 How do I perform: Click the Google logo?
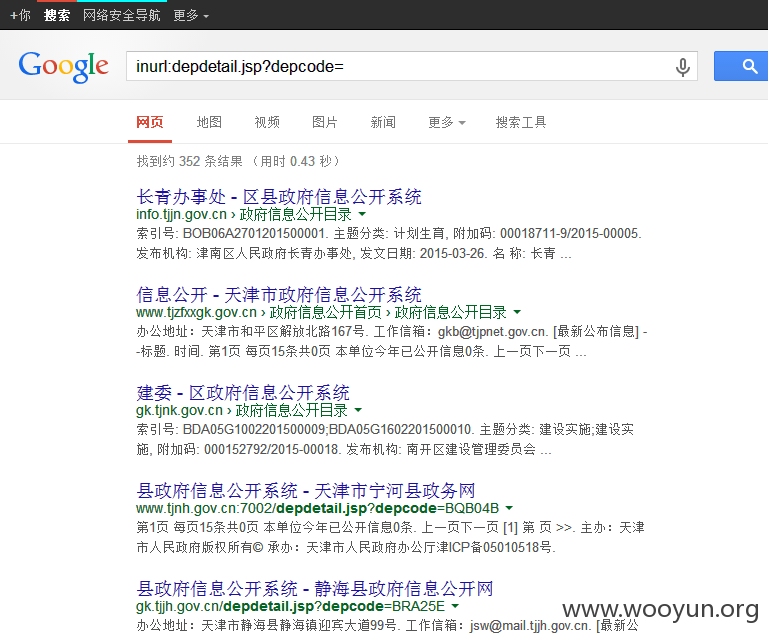point(63,67)
